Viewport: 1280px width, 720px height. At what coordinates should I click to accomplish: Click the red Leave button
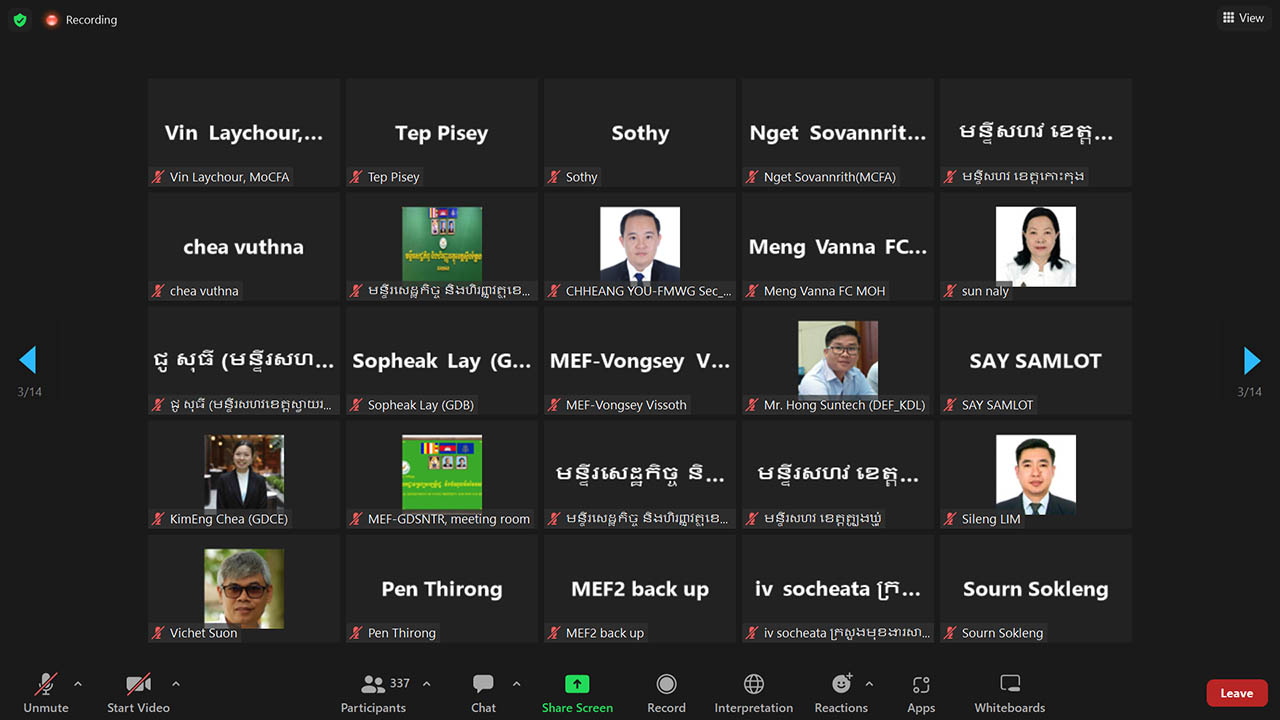coord(1237,693)
